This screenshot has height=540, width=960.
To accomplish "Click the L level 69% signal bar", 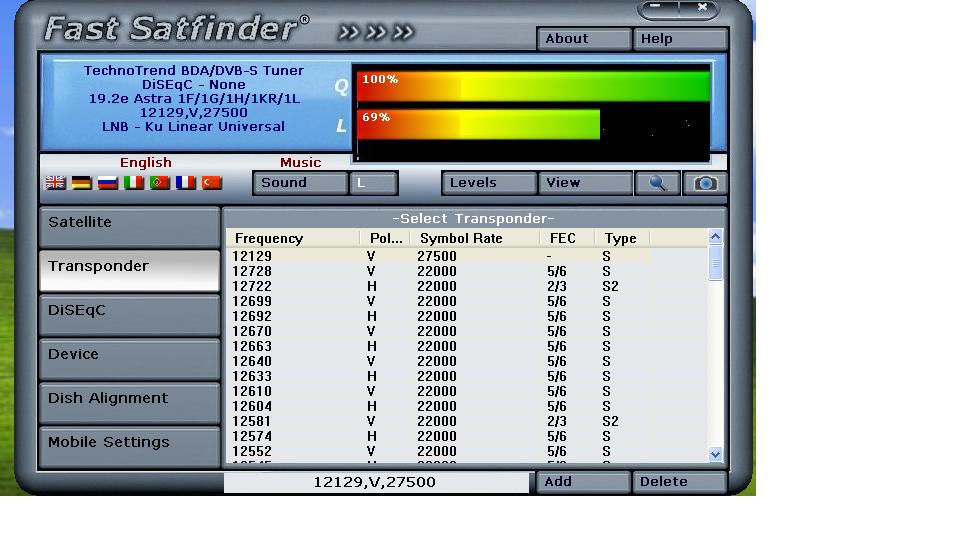I will [x=478, y=124].
